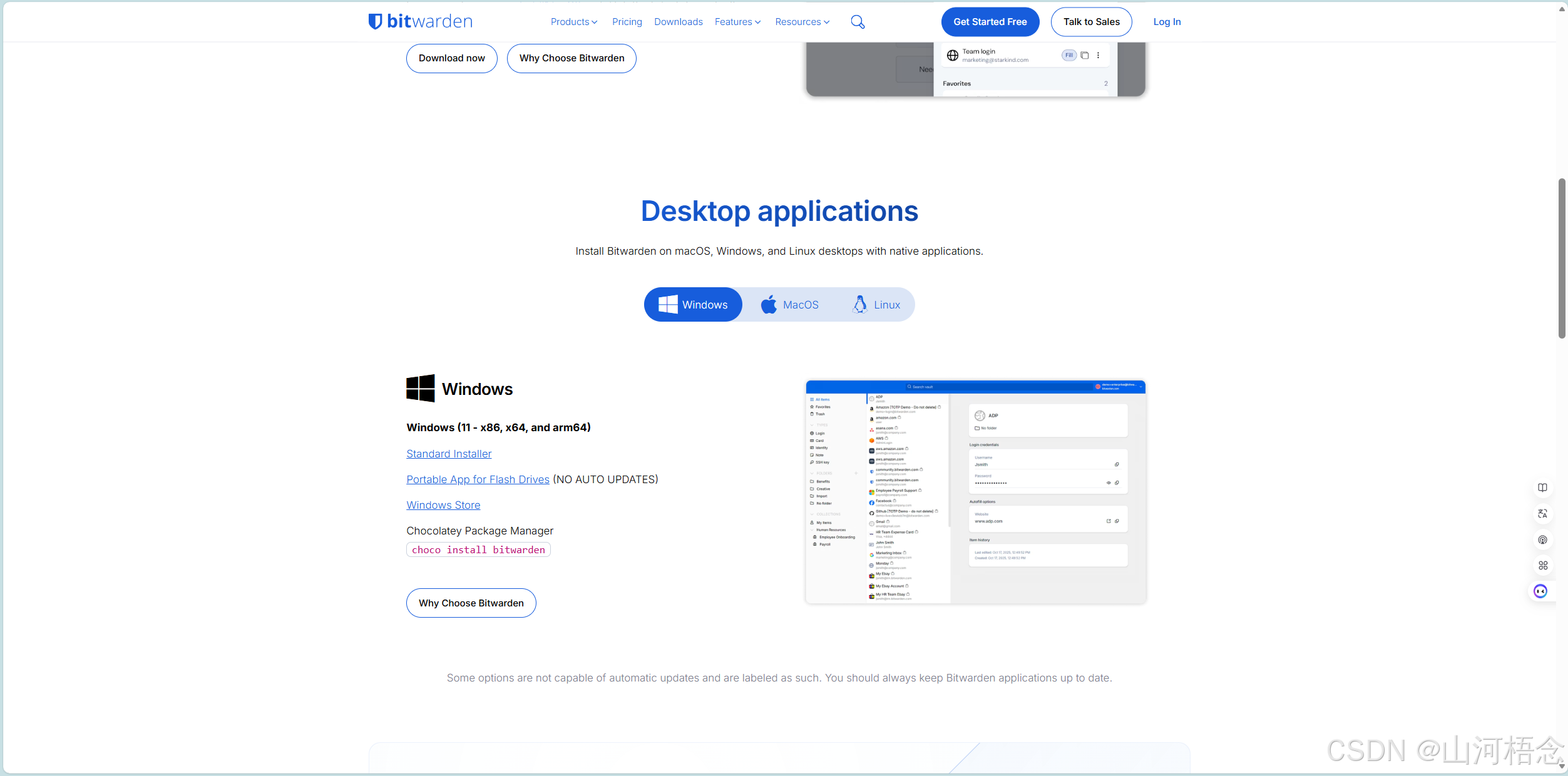Open the Windows Store link

[x=443, y=505]
